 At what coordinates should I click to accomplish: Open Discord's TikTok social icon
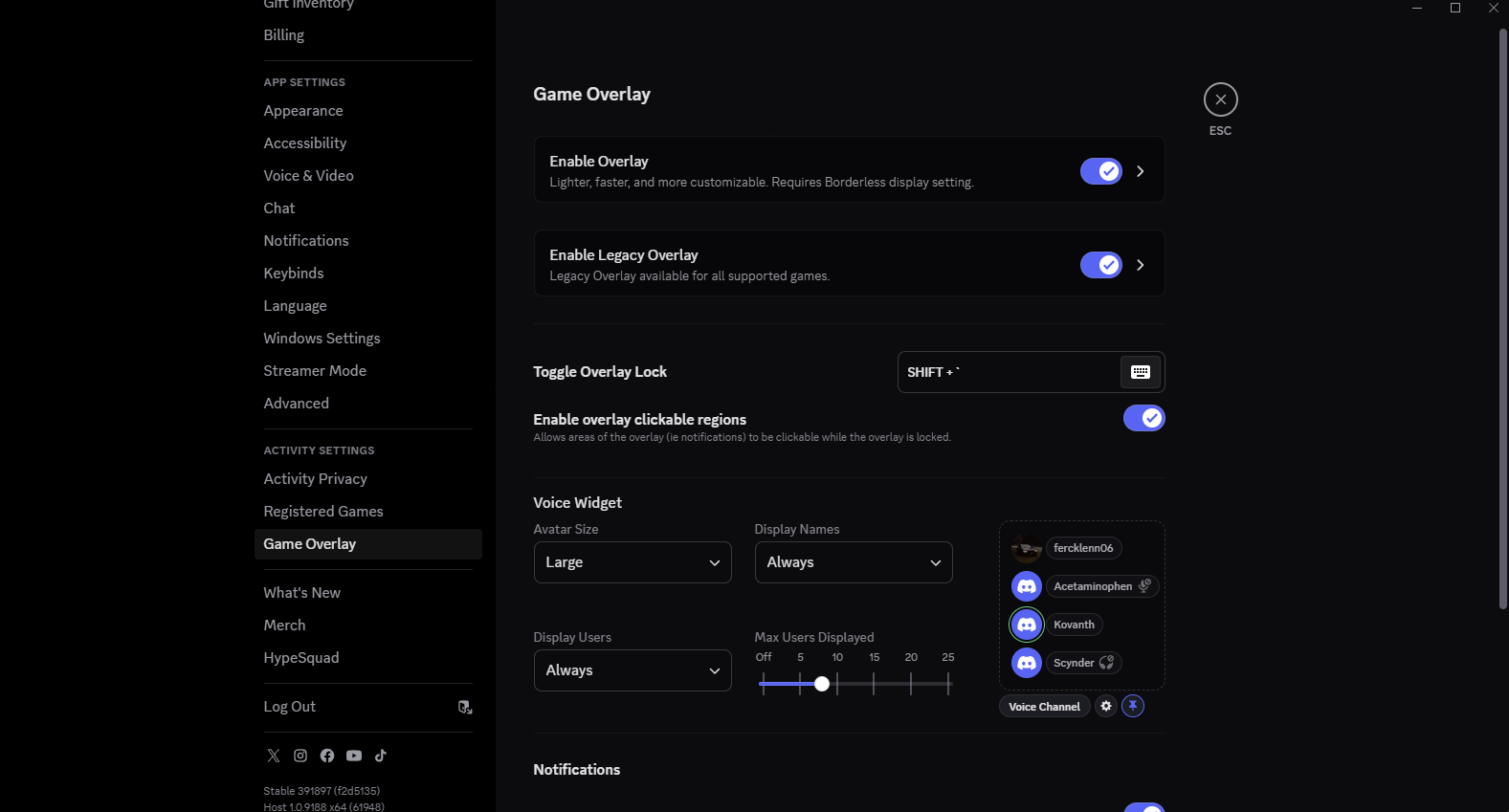381,756
